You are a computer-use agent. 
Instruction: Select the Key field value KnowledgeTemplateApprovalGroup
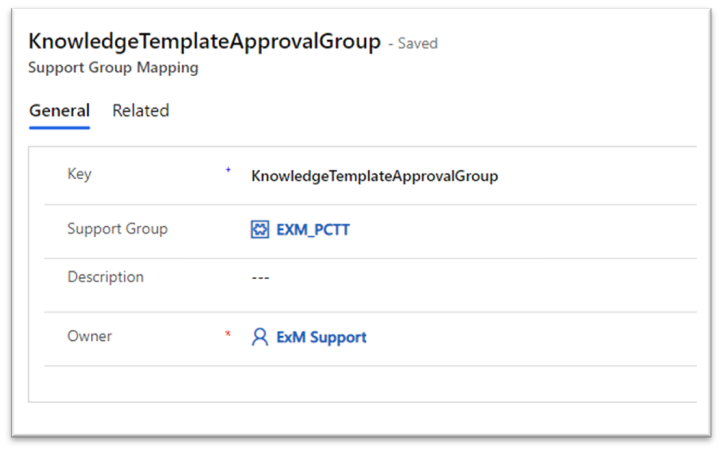tap(374, 176)
